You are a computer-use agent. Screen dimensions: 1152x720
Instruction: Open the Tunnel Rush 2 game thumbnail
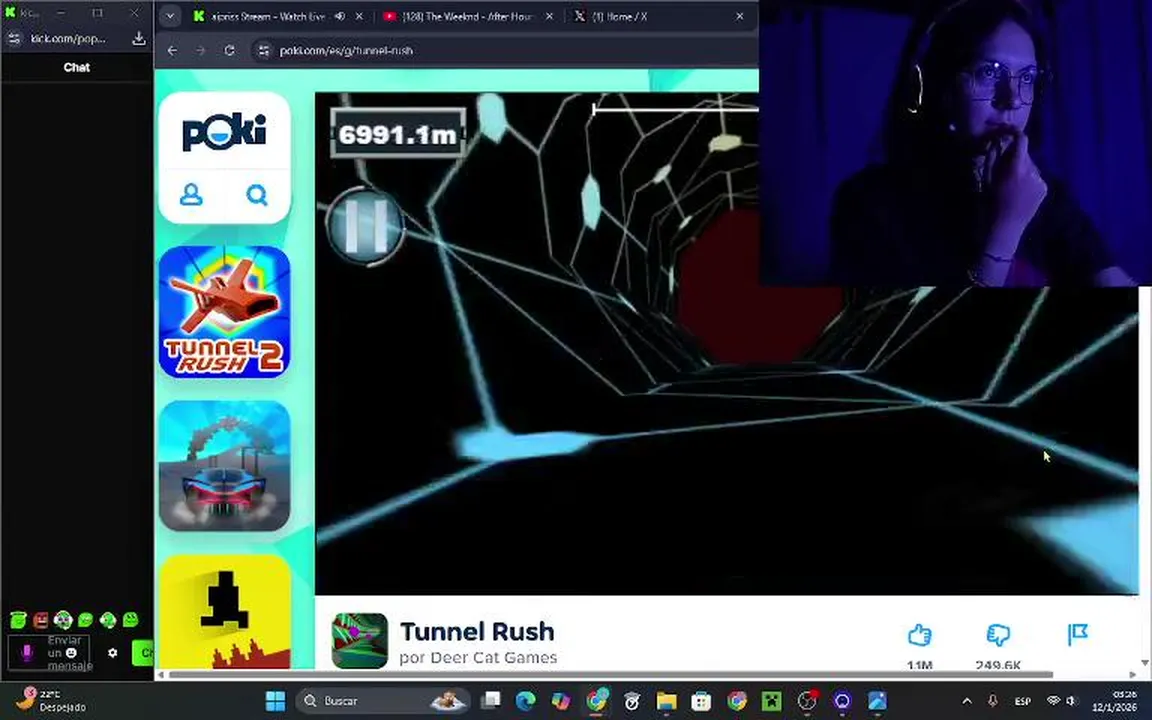click(224, 312)
